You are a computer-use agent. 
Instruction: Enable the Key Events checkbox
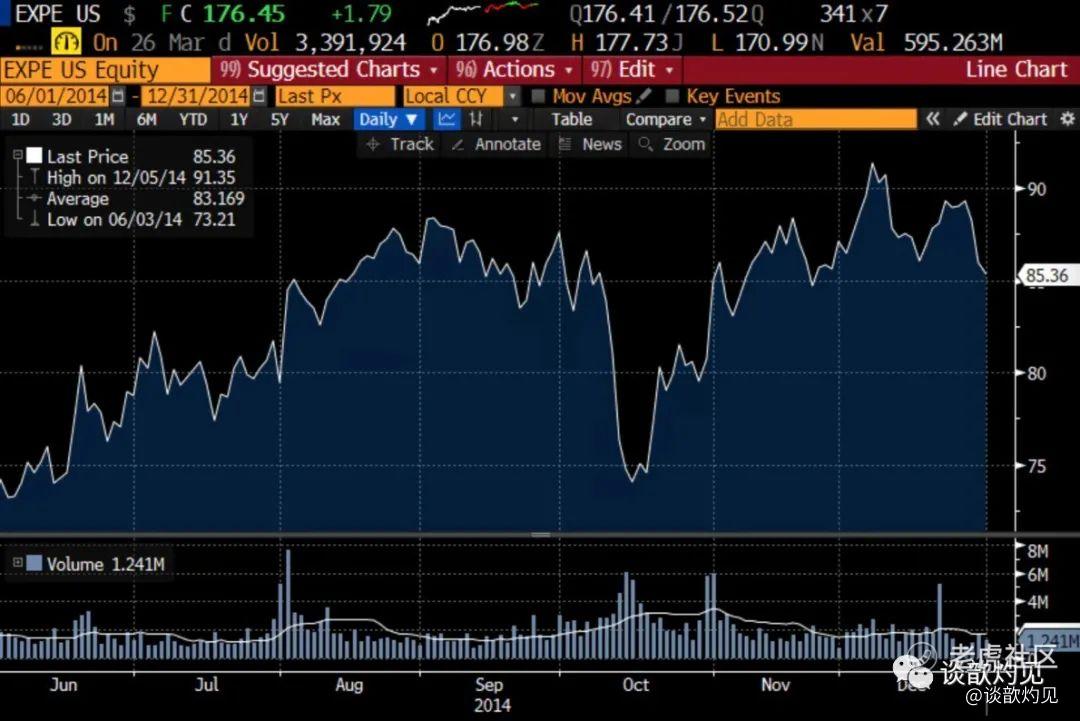[672, 96]
